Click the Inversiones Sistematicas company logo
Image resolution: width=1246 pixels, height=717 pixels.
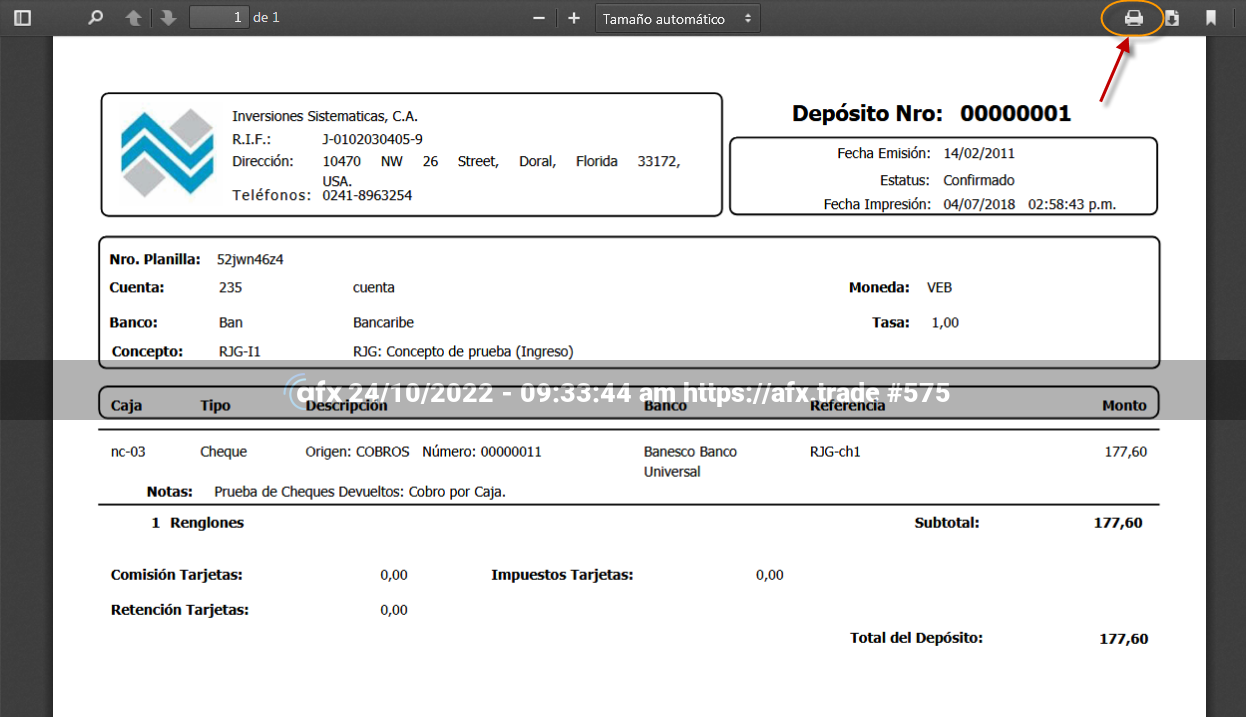coord(167,153)
